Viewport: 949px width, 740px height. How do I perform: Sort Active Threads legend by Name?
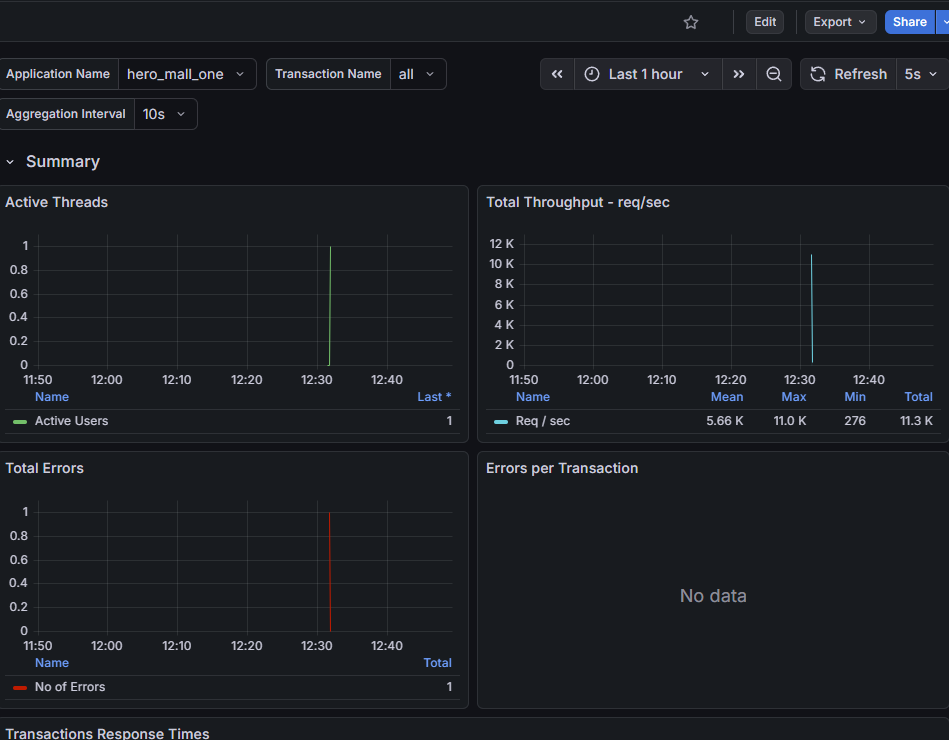[51, 397]
